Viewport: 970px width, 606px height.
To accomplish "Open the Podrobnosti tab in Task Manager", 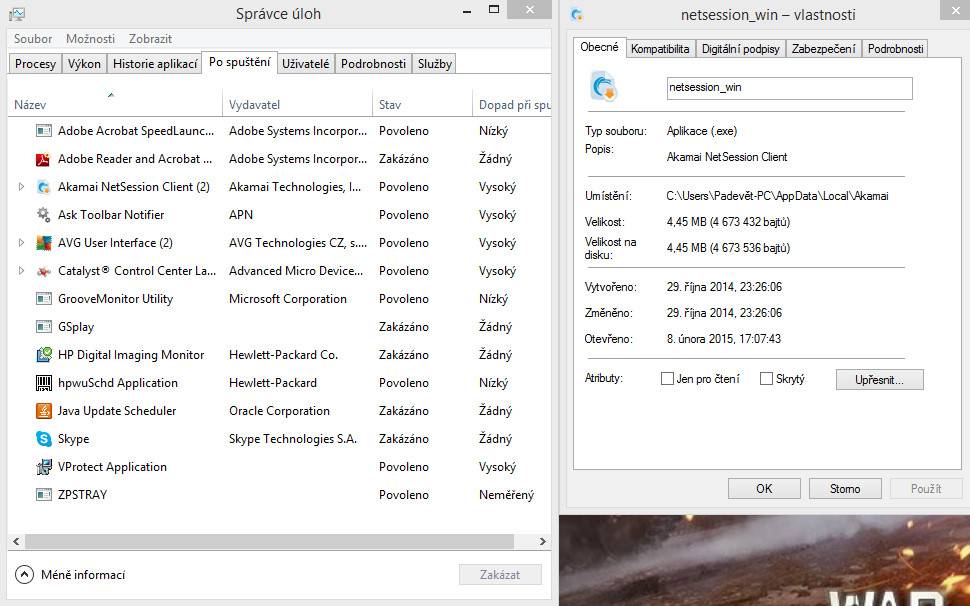I will [x=373, y=64].
